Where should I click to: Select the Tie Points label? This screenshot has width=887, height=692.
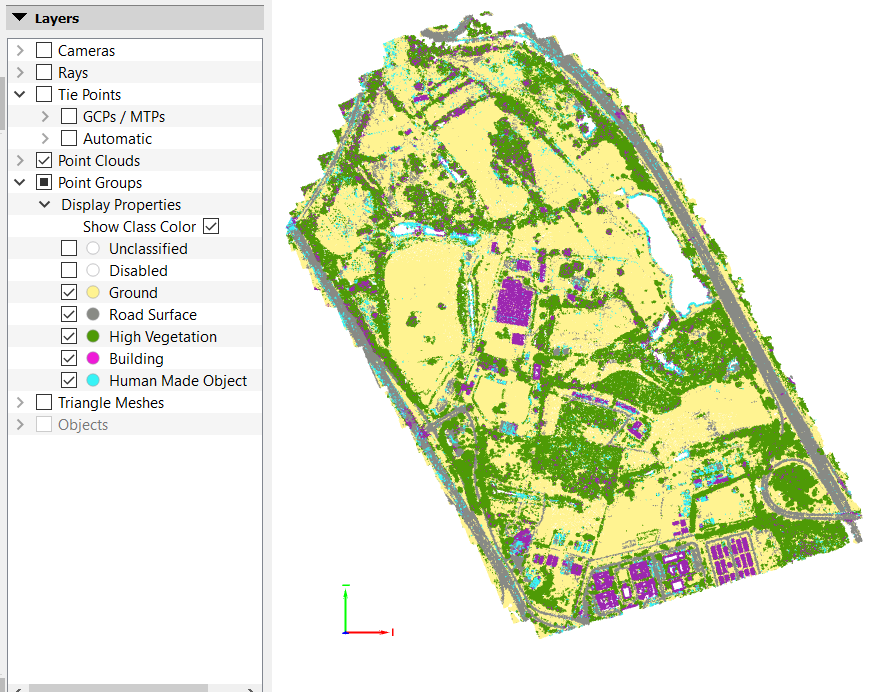point(89,95)
